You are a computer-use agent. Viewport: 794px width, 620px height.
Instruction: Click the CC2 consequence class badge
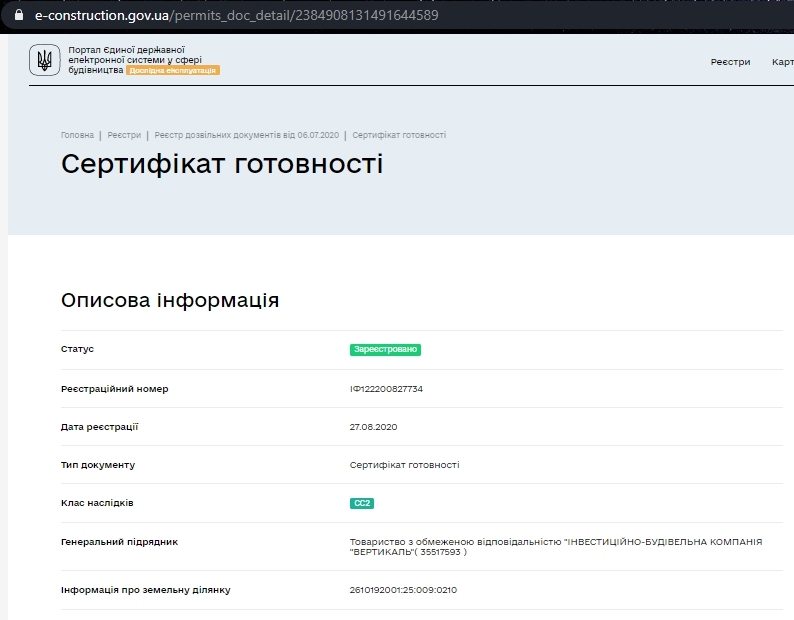point(362,503)
